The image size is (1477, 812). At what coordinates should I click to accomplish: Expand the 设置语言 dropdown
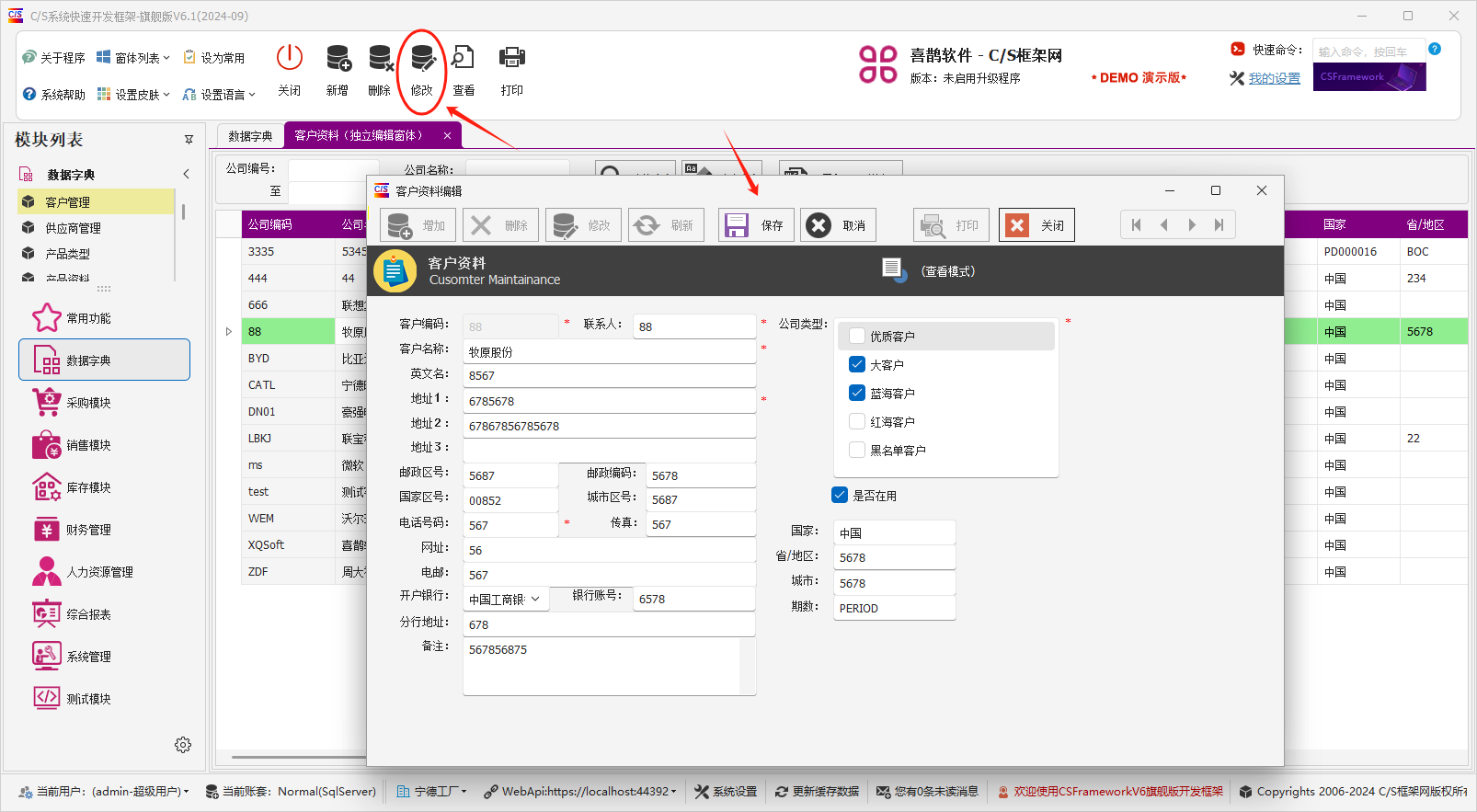[x=219, y=95]
